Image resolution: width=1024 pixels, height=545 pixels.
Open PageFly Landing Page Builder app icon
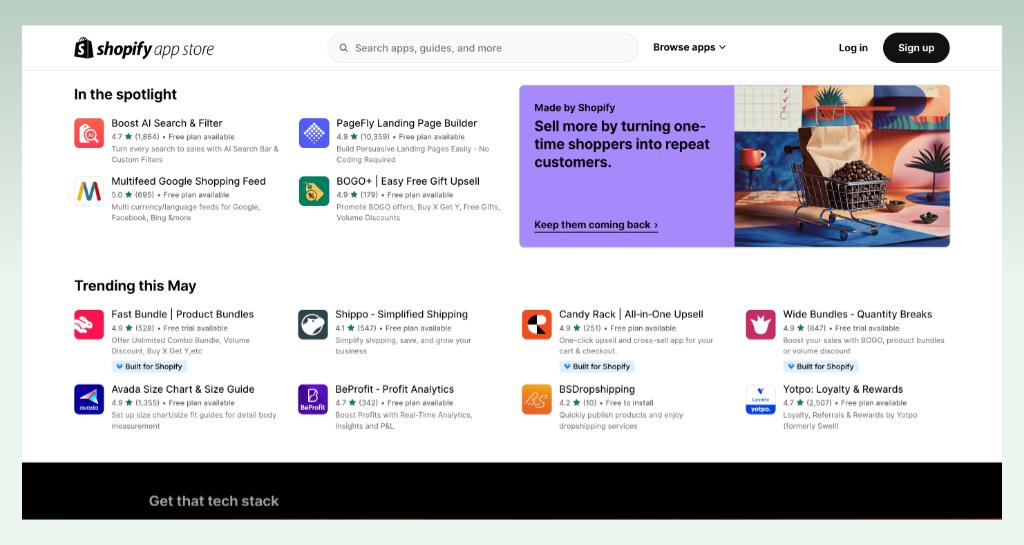click(x=314, y=133)
